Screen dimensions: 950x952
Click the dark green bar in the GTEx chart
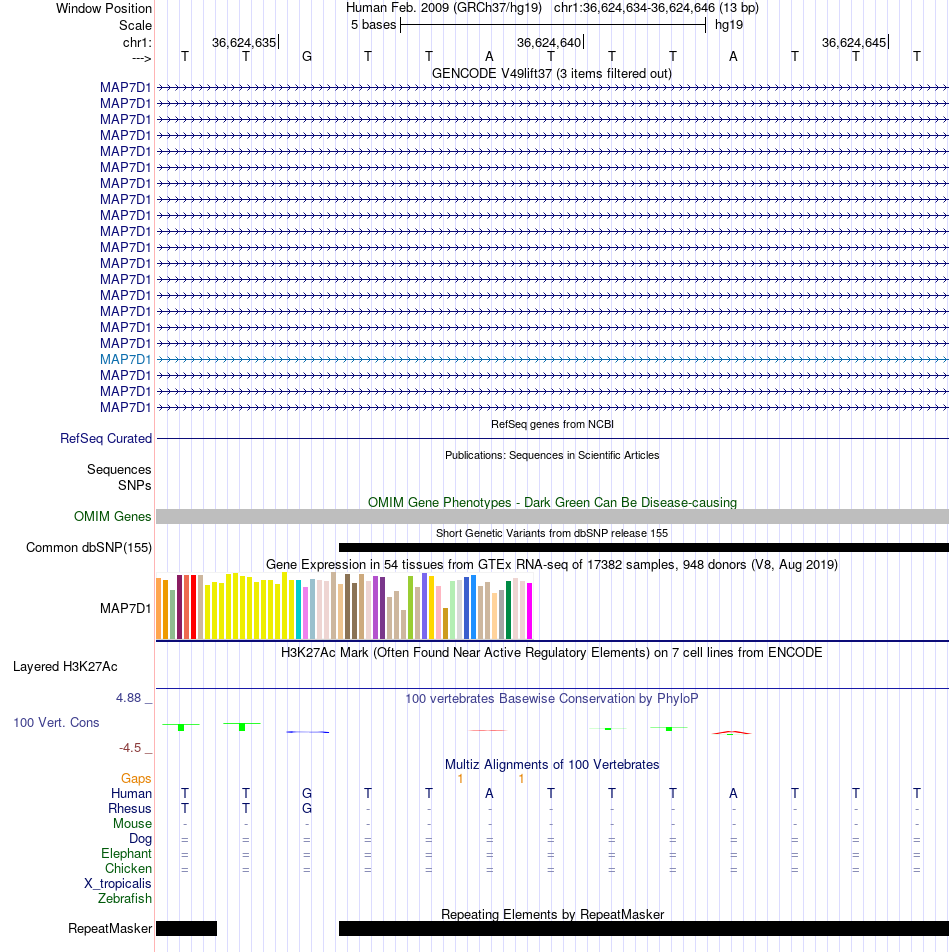[x=509, y=610]
